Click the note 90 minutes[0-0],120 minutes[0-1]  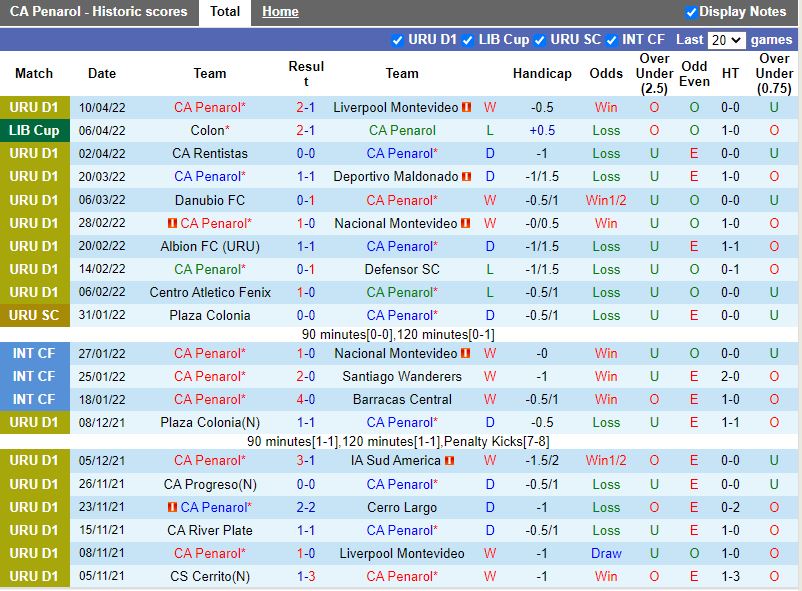click(x=398, y=335)
